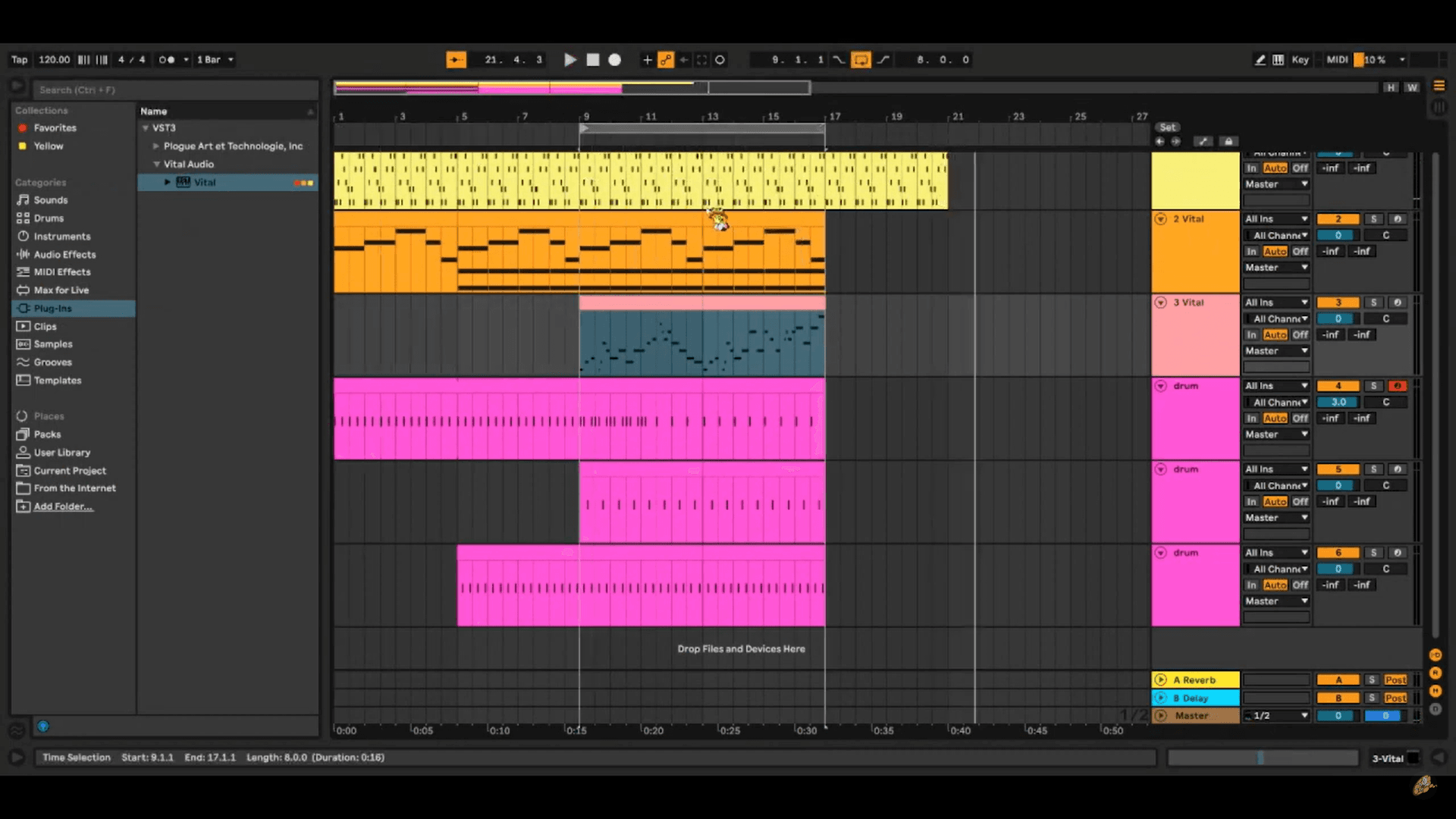Open Current Project in Places

[x=69, y=470]
